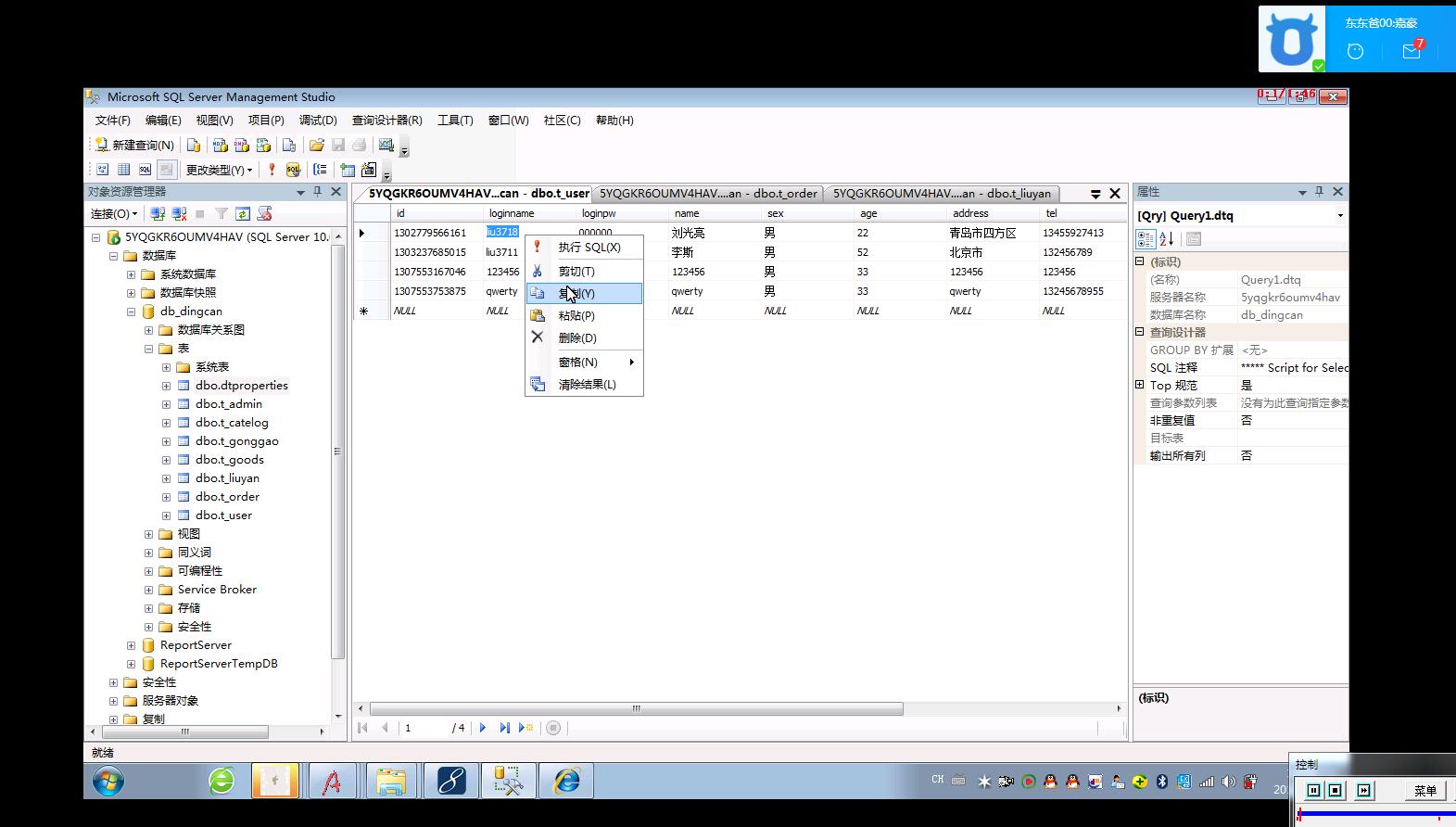Click the Analysis Services MDX Query icon
The width and height of the screenshot is (1456, 827).
tap(220, 145)
